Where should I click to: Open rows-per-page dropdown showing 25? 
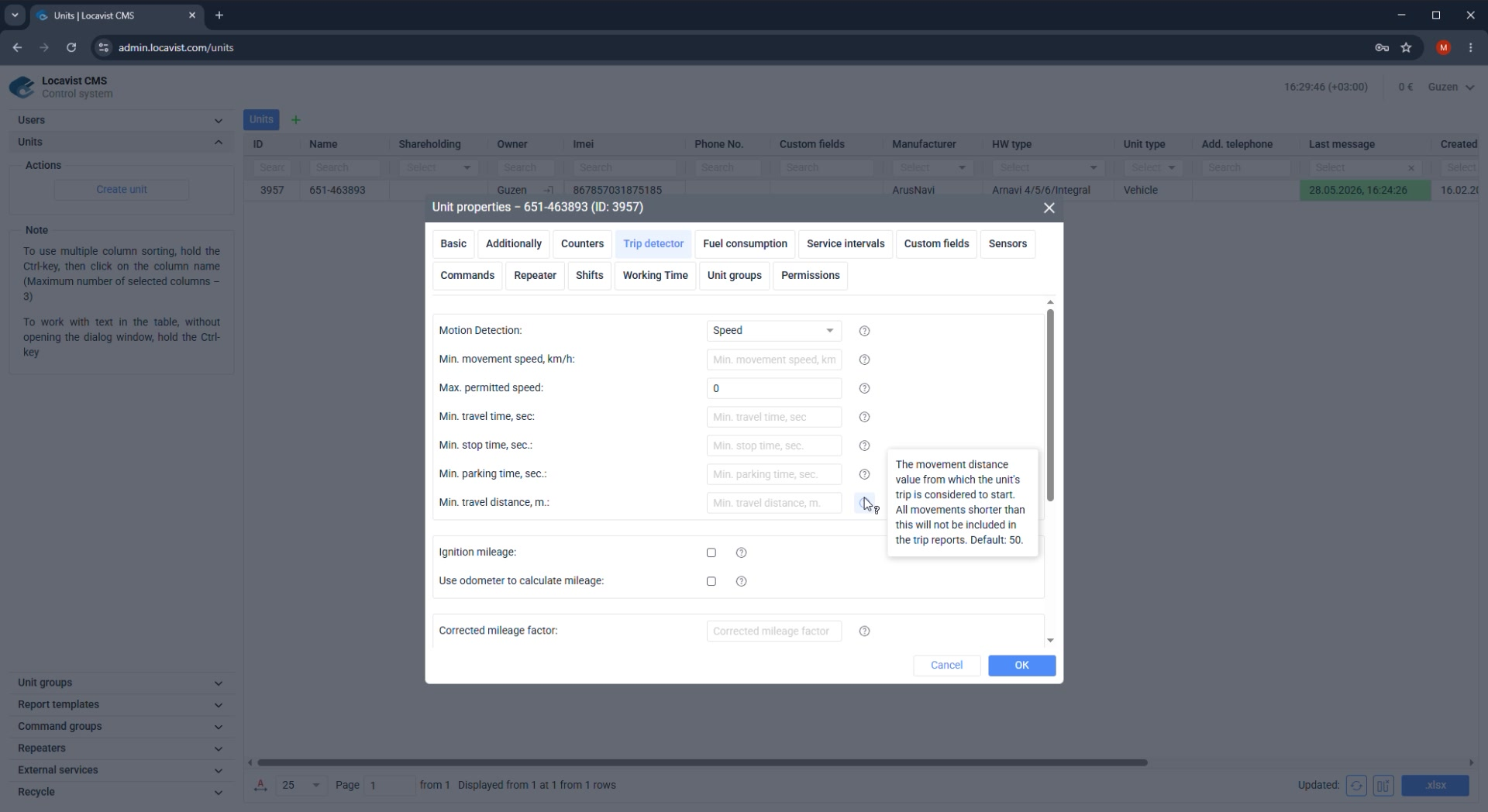pyautogui.click(x=301, y=786)
